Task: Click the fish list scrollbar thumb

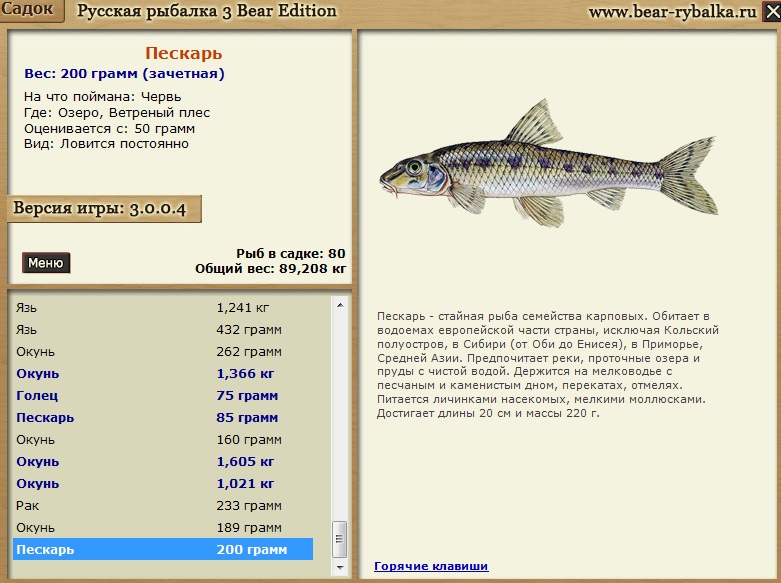Action: coord(340,539)
